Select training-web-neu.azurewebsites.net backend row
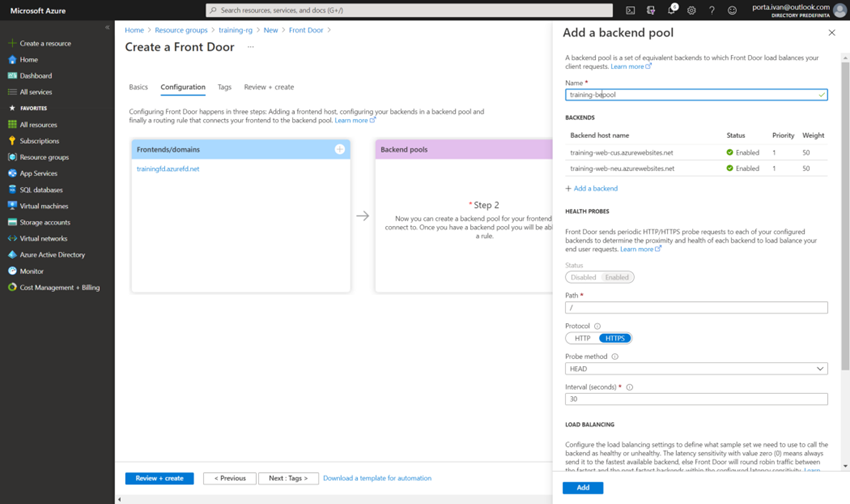 coord(696,169)
